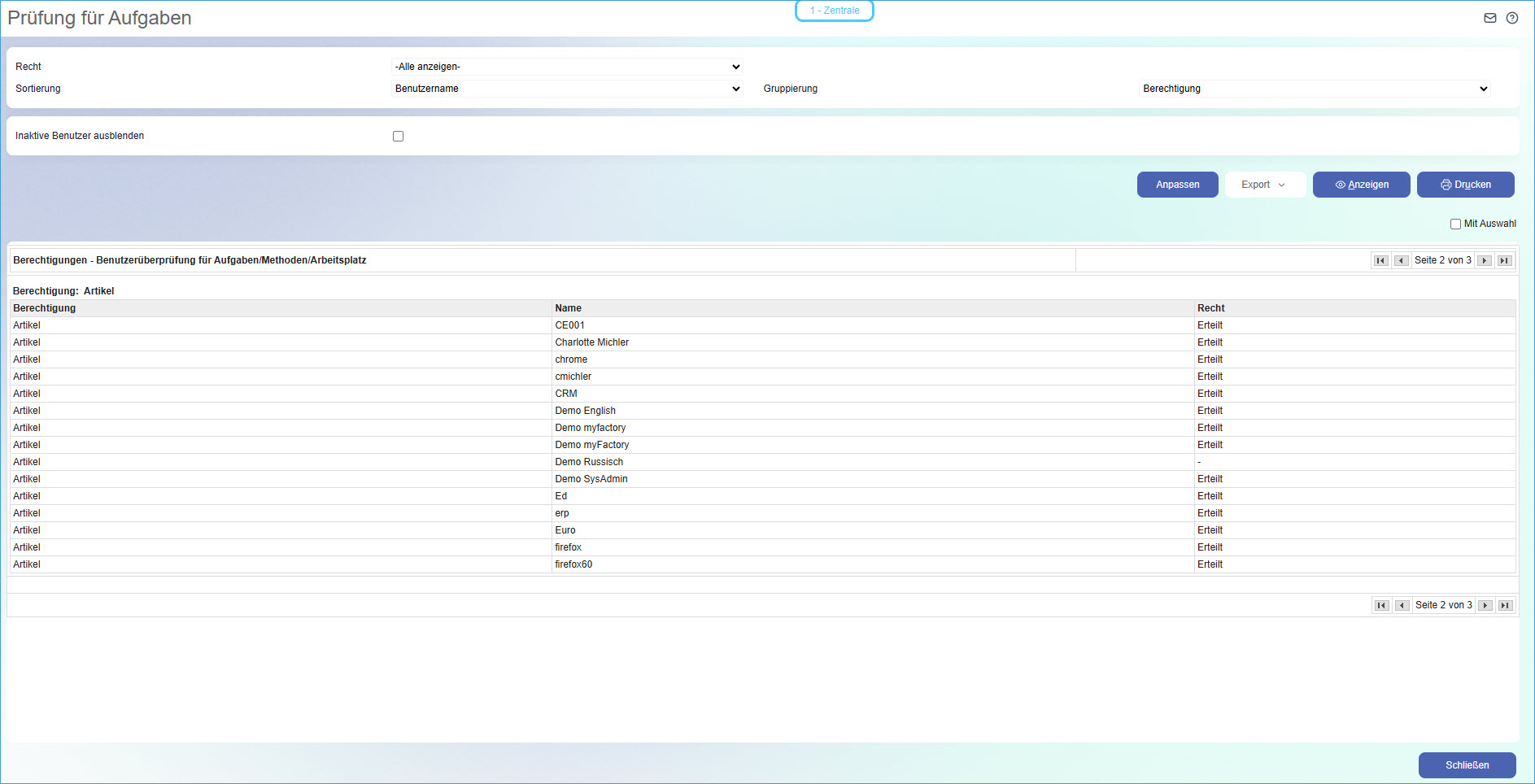Click the Anpassen button

pyautogui.click(x=1177, y=185)
